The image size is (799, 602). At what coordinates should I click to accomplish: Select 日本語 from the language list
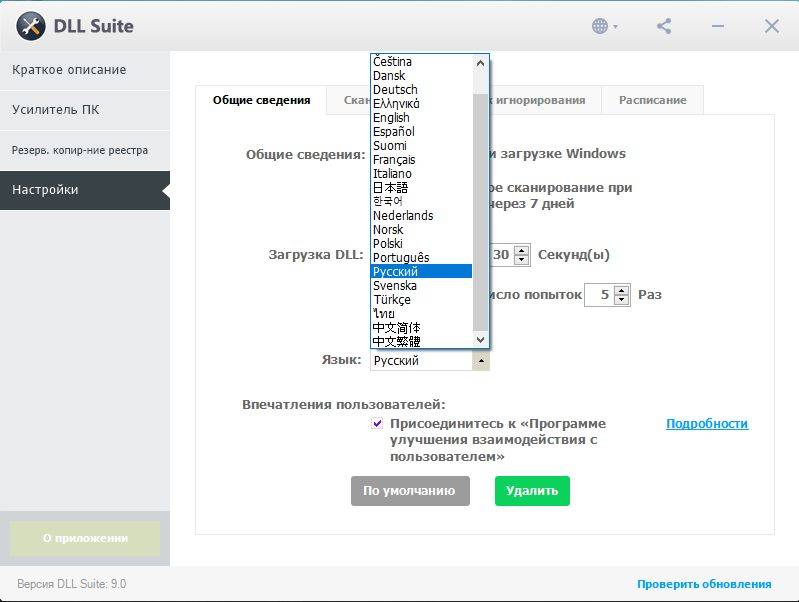pyautogui.click(x=421, y=188)
